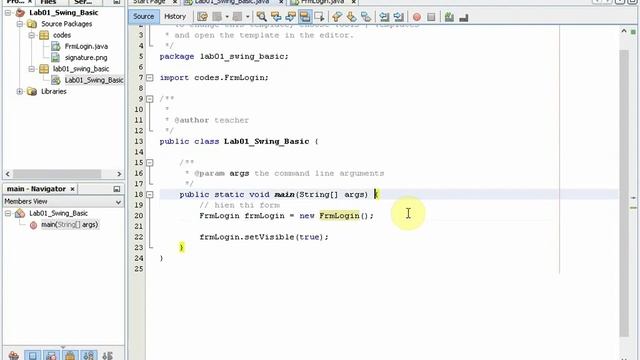Toggle Sort by Name in Navigator
This screenshot has height=360, width=640.
pyautogui.click(x=89, y=356)
